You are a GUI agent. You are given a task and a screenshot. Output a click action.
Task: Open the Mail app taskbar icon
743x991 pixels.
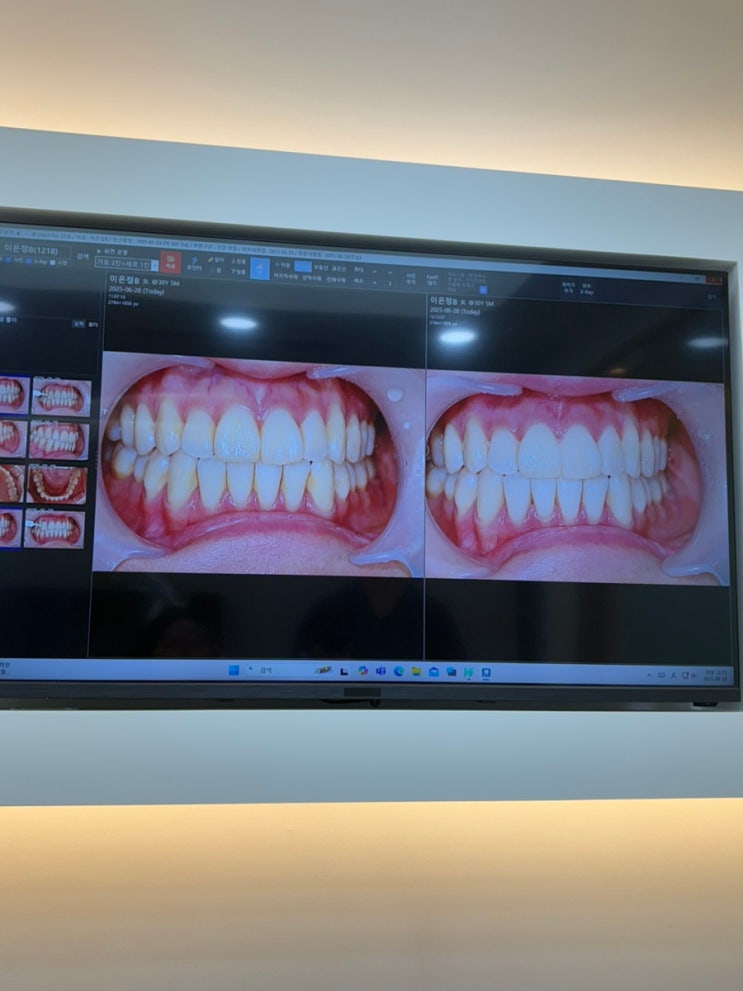(433, 672)
